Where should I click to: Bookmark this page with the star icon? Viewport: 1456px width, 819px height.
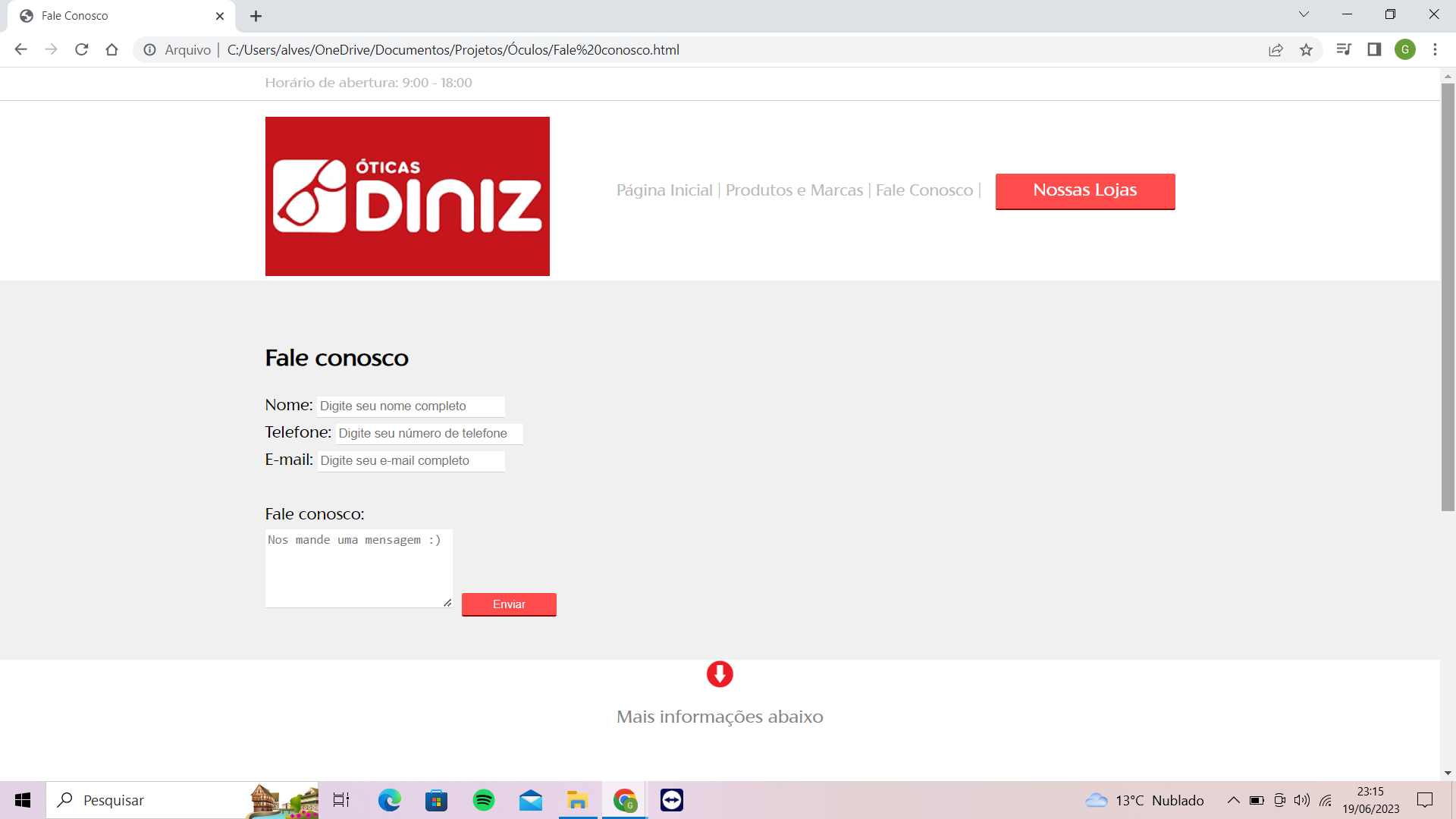pos(1306,50)
